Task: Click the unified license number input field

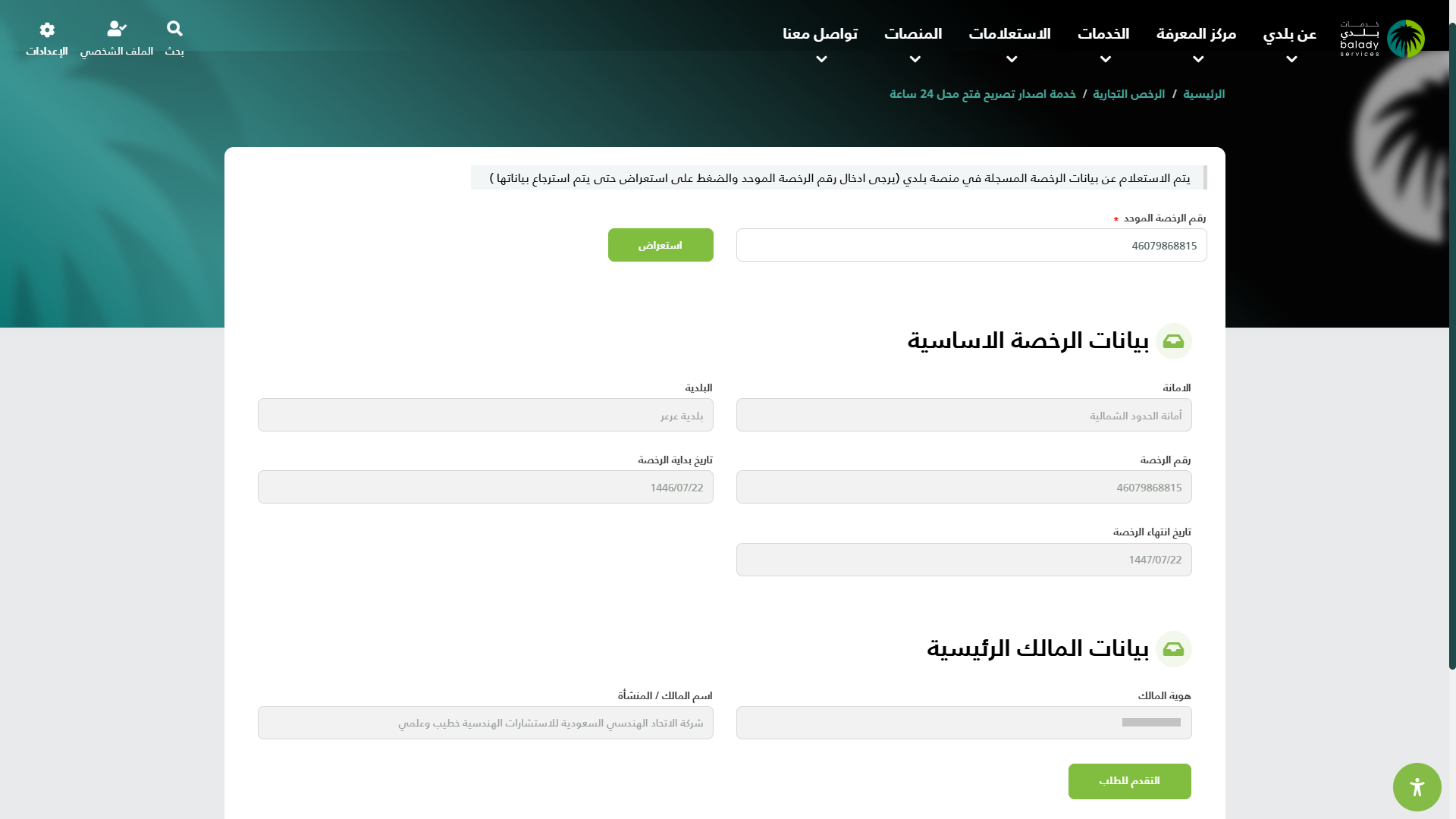Action: pos(971,245)
